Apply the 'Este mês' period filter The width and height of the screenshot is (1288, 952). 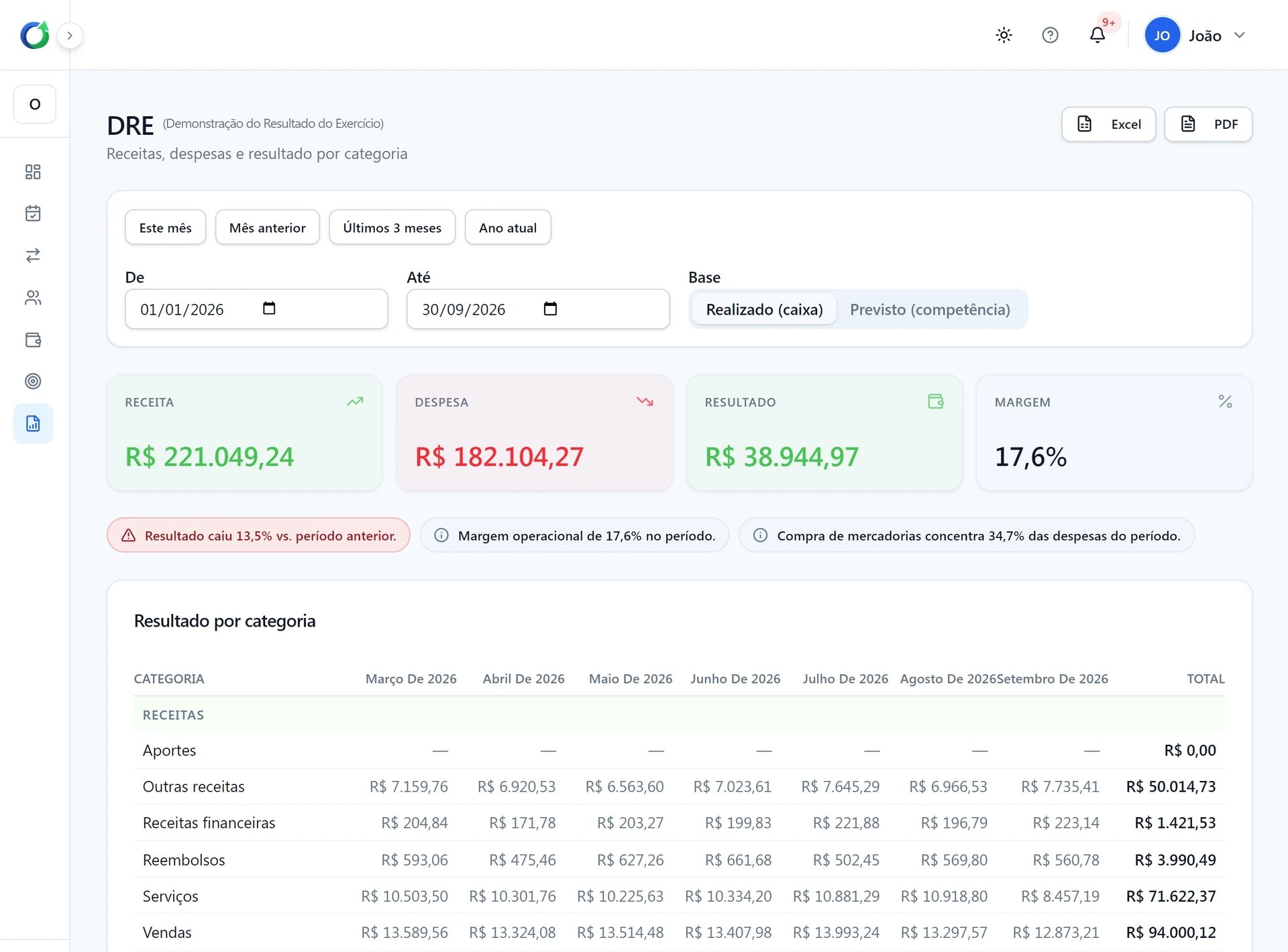tap(165, 227)
